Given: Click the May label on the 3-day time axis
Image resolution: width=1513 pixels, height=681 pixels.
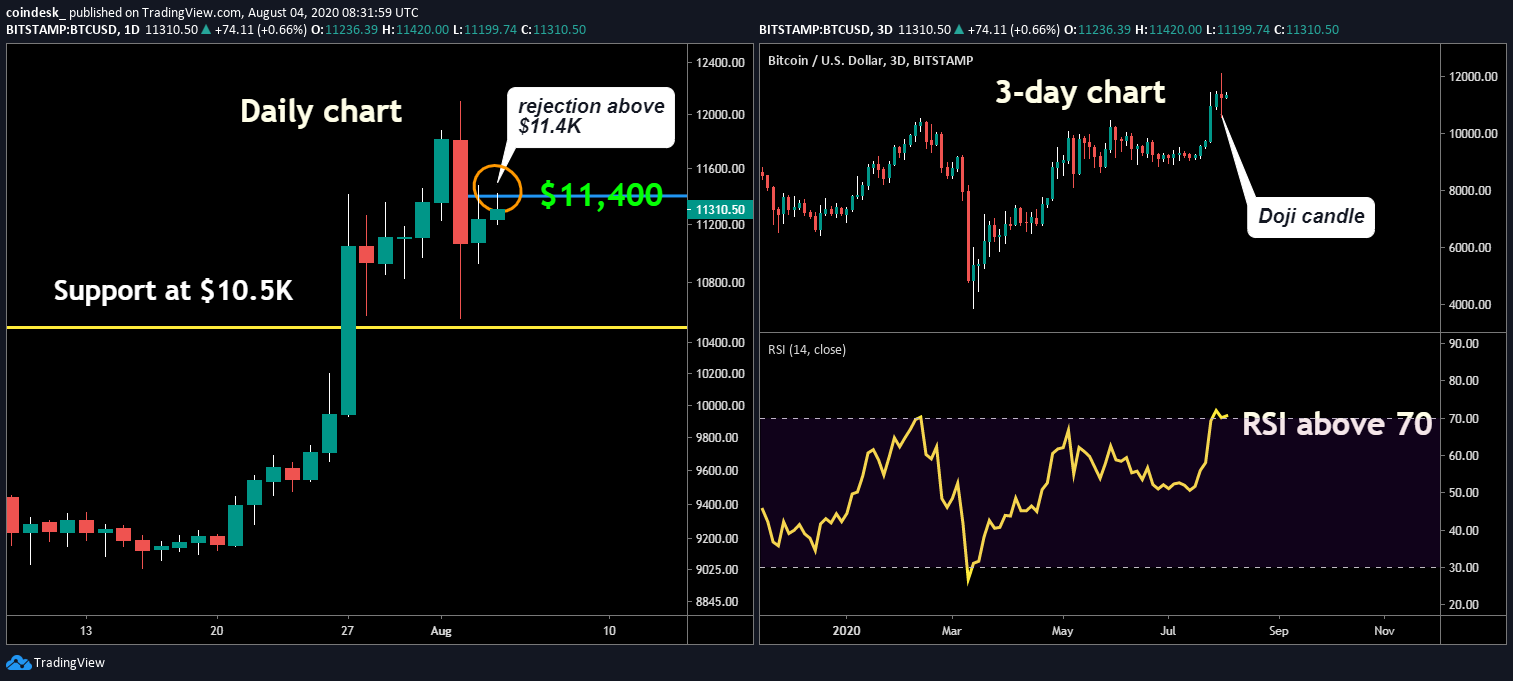Looking at the screenshot, I should (1062, 631).
